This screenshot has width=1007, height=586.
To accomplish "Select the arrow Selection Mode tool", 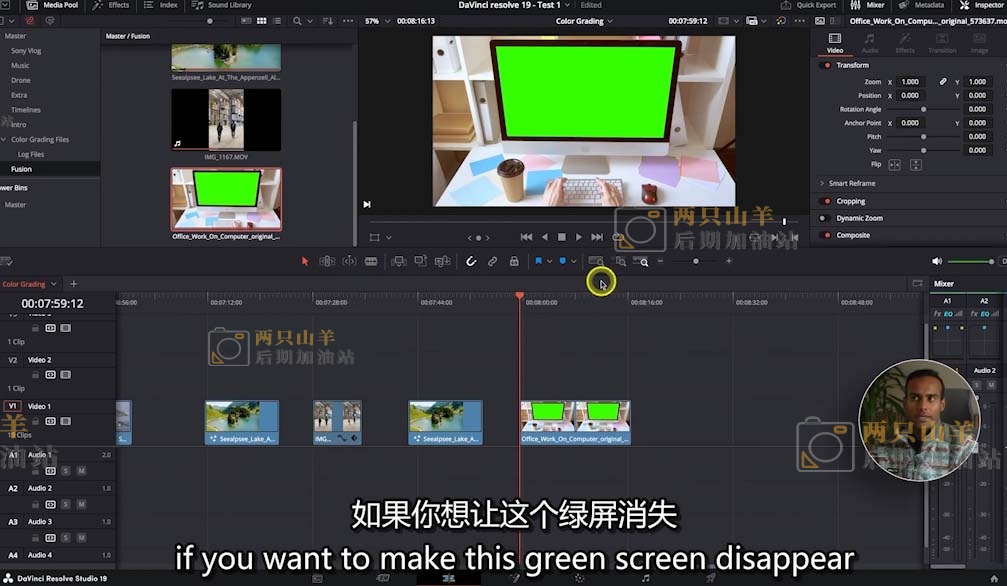I will click(x=306, y=261).
